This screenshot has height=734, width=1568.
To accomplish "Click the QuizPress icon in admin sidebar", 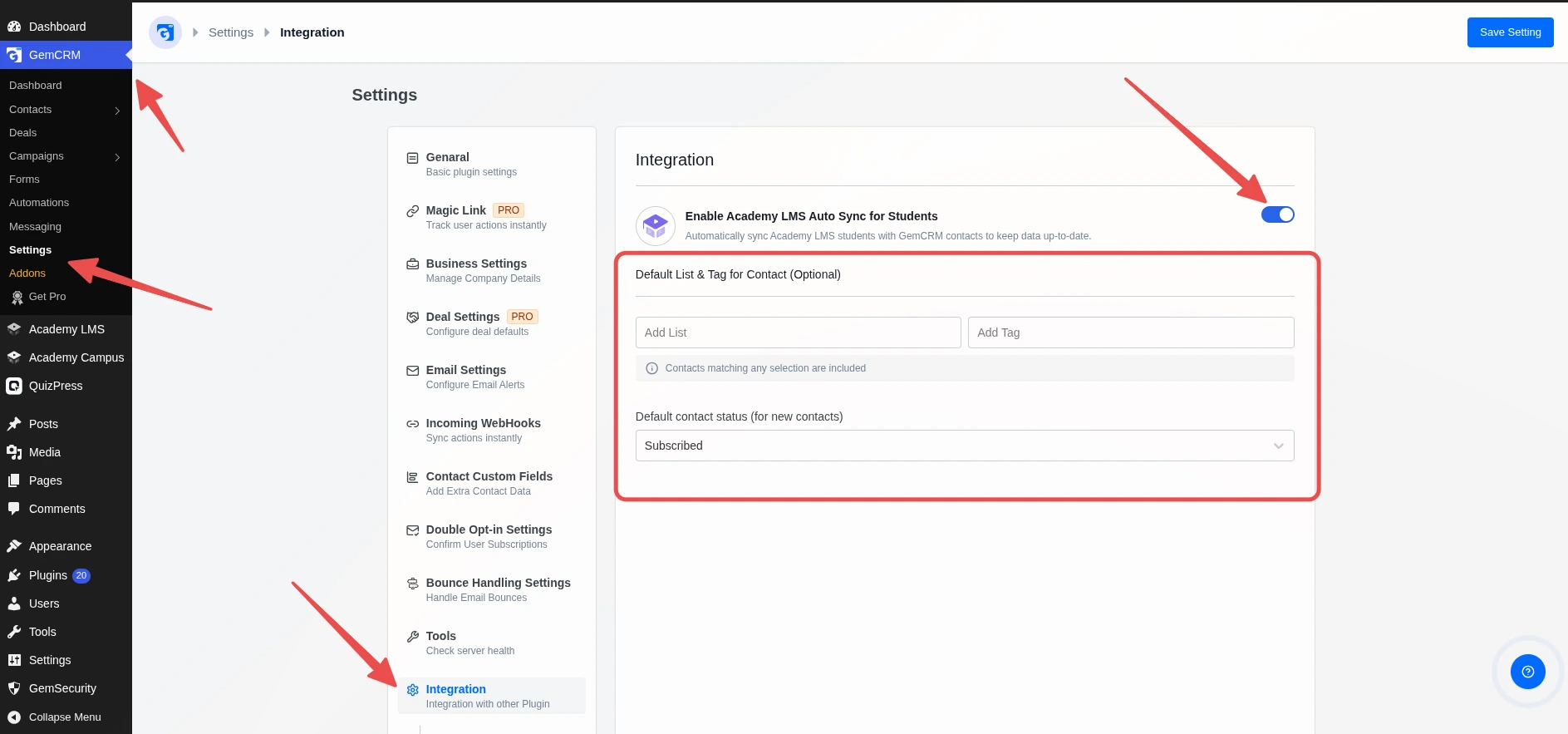I will [14, 386].
